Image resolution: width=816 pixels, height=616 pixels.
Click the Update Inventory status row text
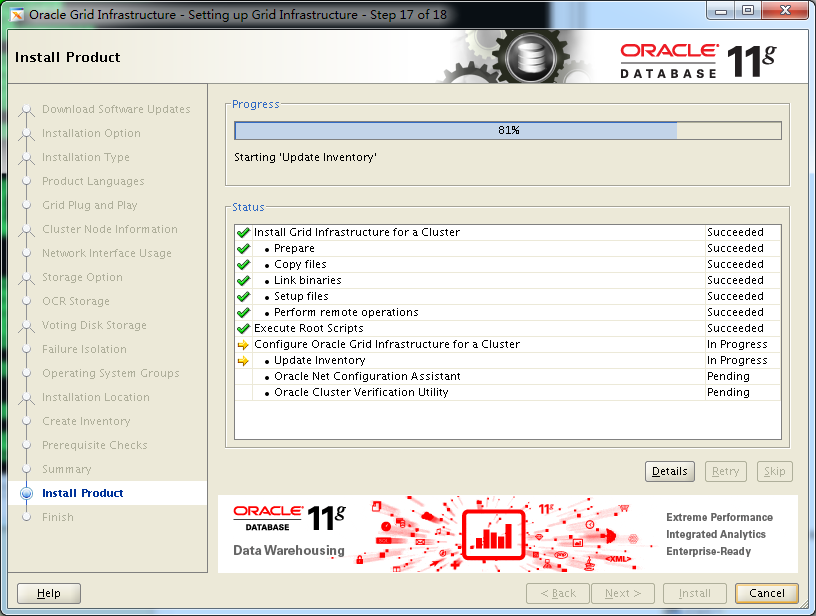click(320, 361)
